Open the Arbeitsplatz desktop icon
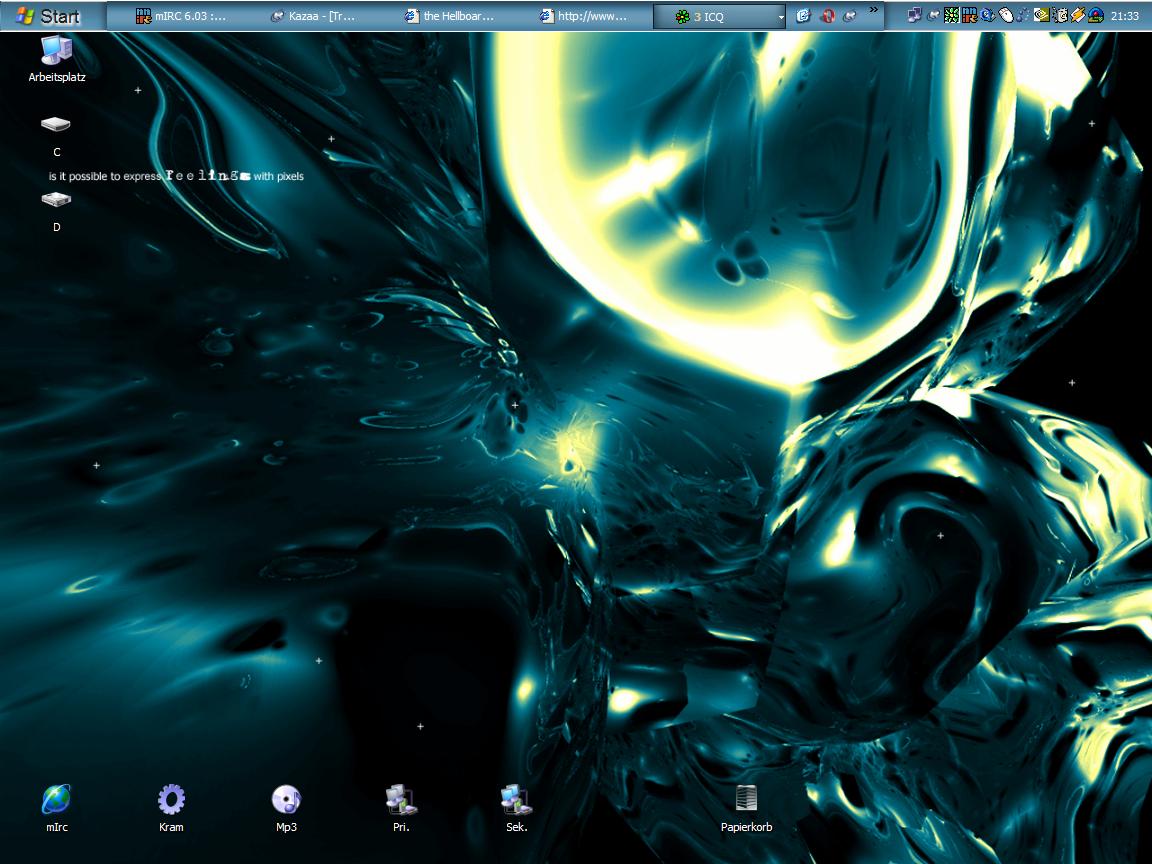The image size is (1152, 864). point(56,52)
